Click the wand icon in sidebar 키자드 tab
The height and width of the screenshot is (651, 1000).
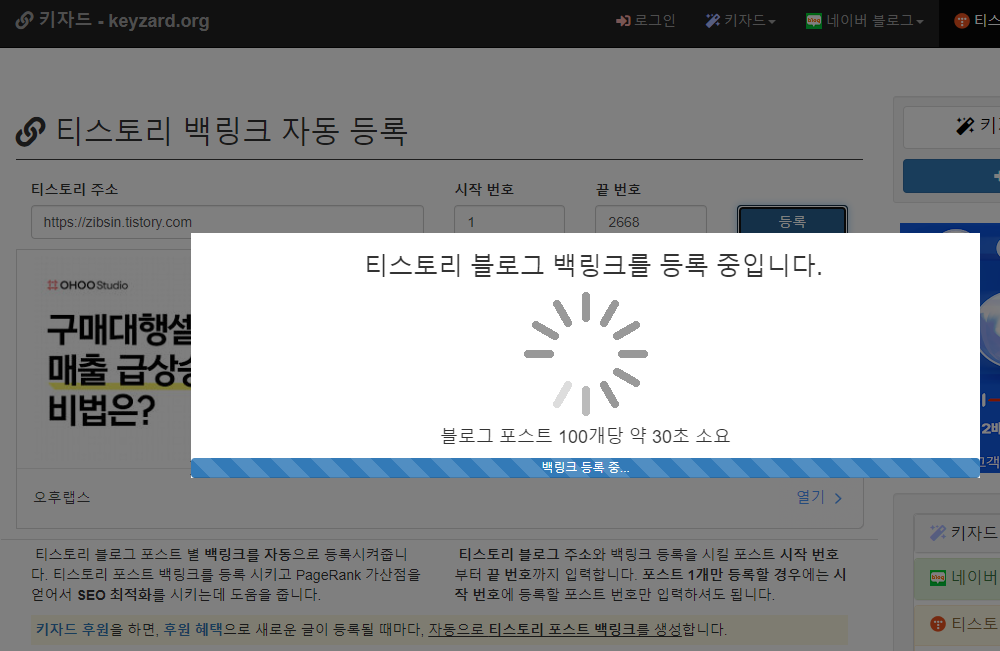[x=938, y=533]
